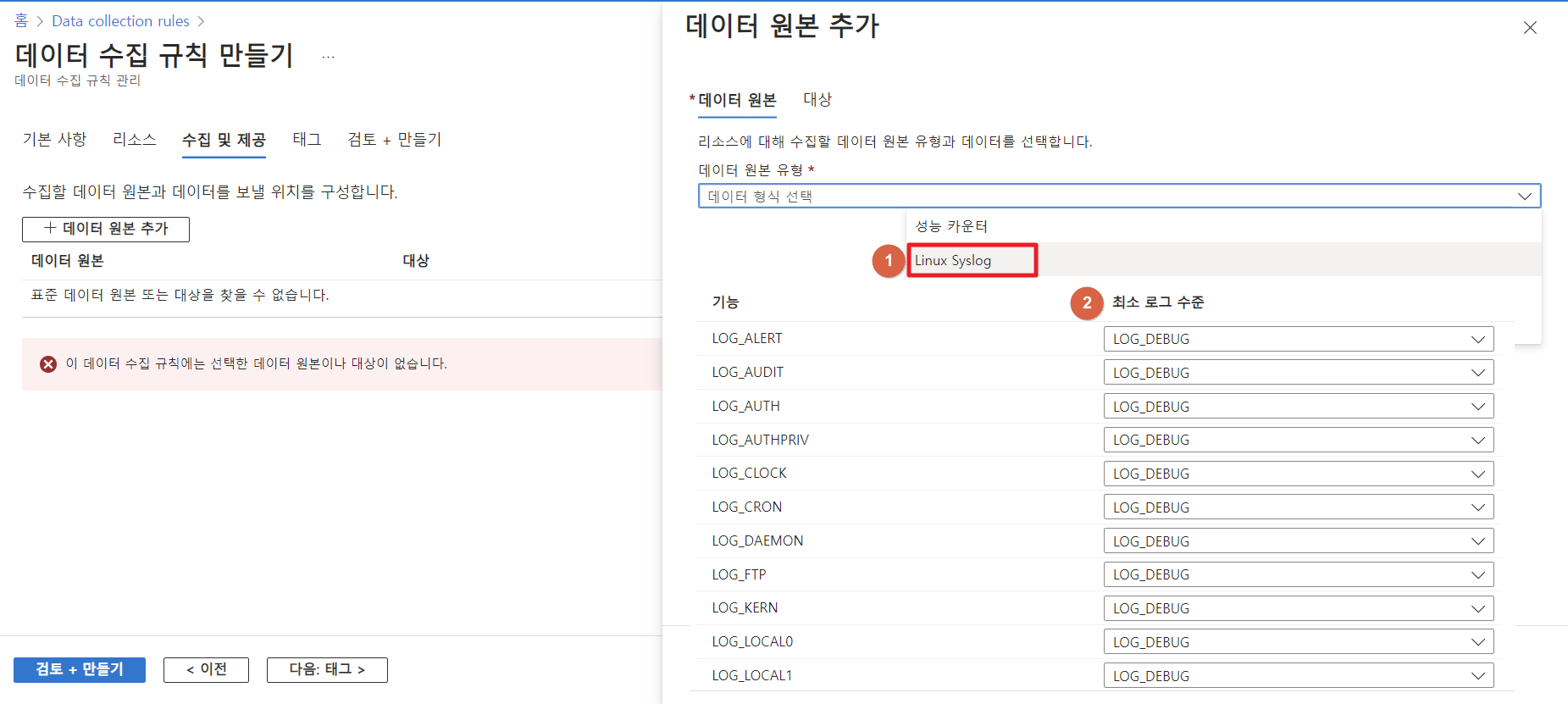
Task: Click the 데이터 원본 column header
Action: point(68,261)
